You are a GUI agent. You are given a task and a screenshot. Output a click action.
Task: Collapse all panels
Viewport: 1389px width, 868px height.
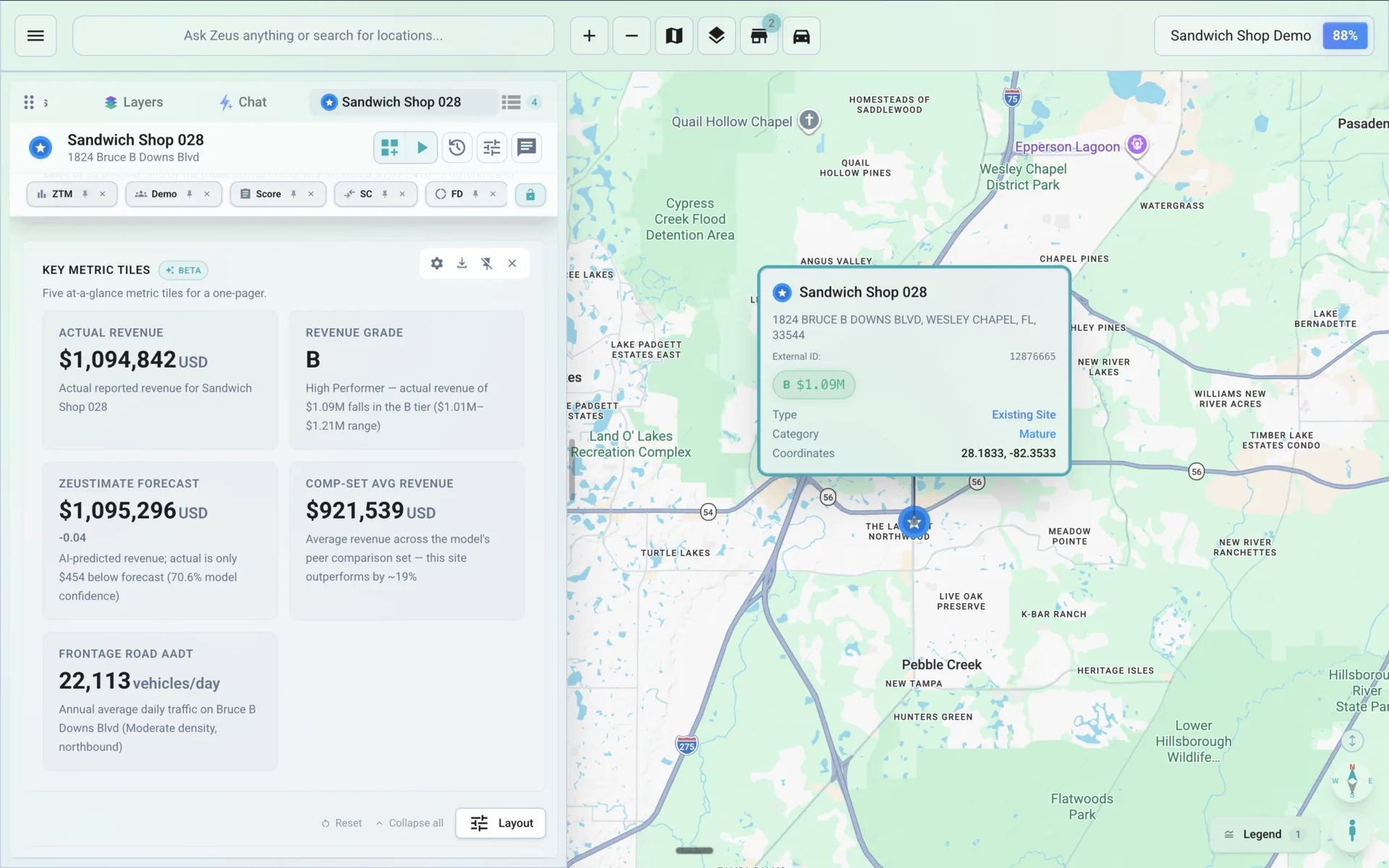pyautogui.click(x=409, y=823)
